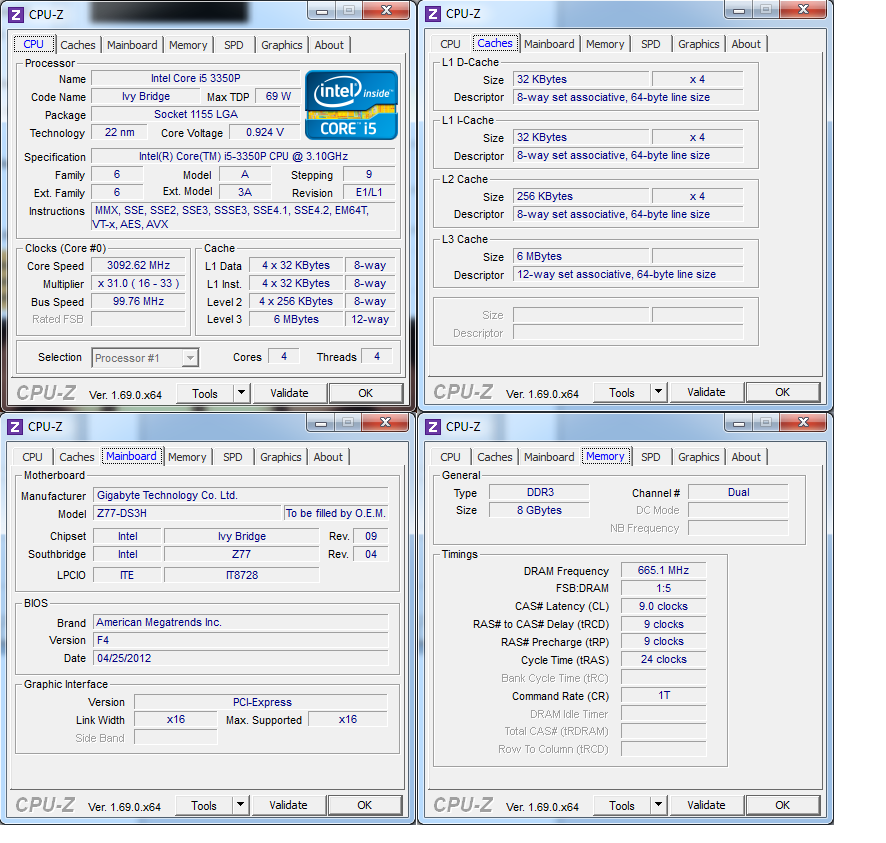886x843 pixels.
Task: Click the 'PCI-Express' graphic interface version
Action: 262,702
